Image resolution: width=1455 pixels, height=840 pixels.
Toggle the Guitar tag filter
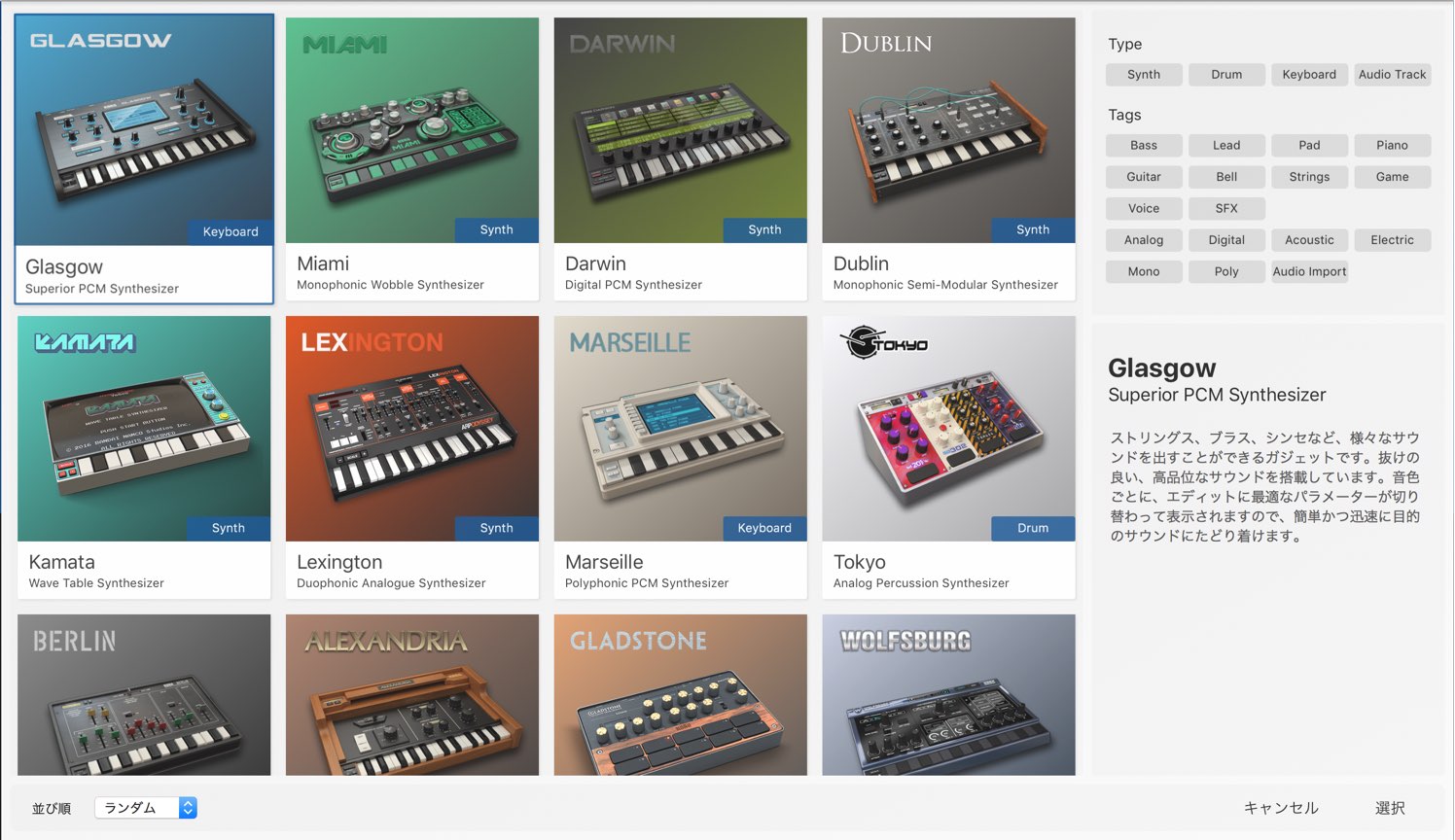1144,177
